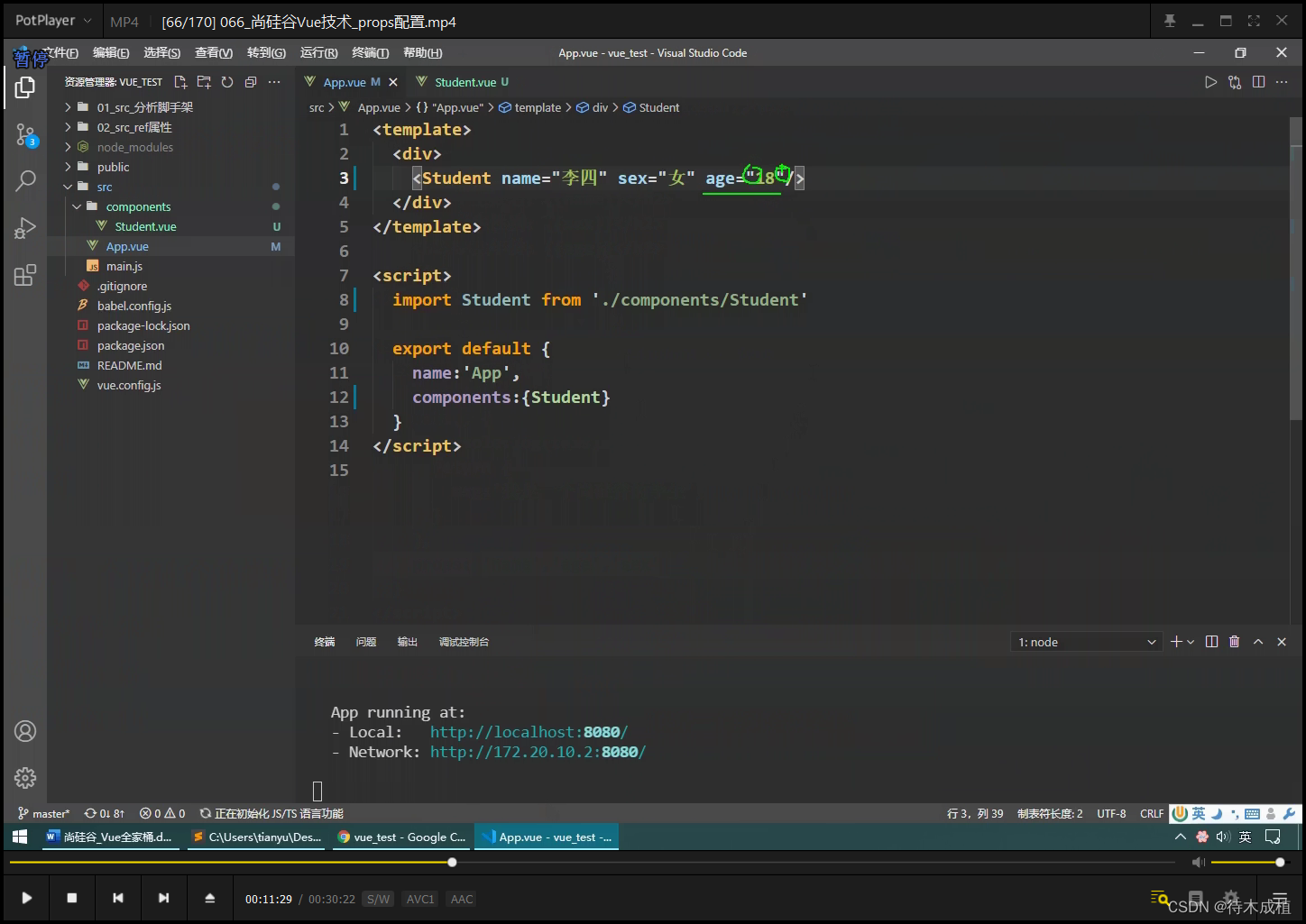Open errors and warnings count in status bar
Image resolution: width=1306 pixels, height=924 pixels.
pos(162,813)
